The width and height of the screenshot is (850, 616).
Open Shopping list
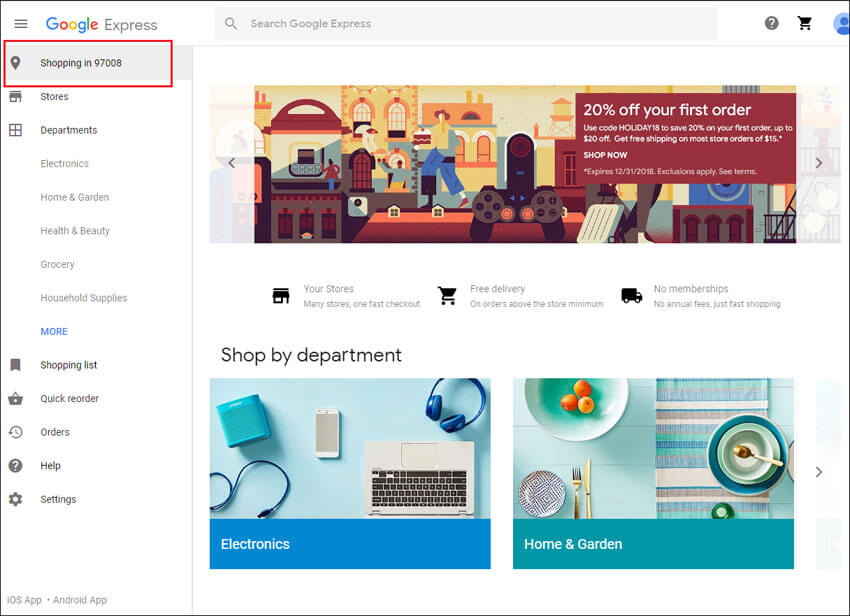(69, 365)
